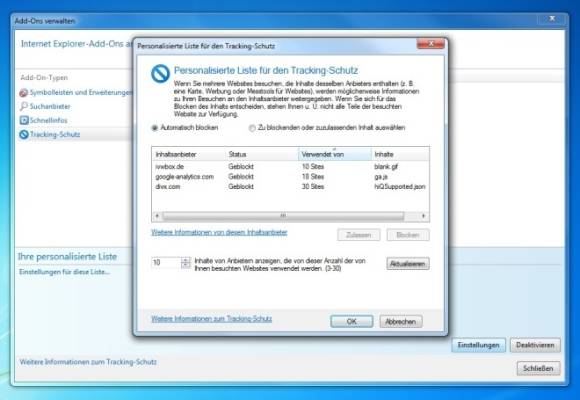This screenshot has width=580, height=400.
Task: Click the Suchanbieter magnifier icon
Action: (x=24, y=106)
